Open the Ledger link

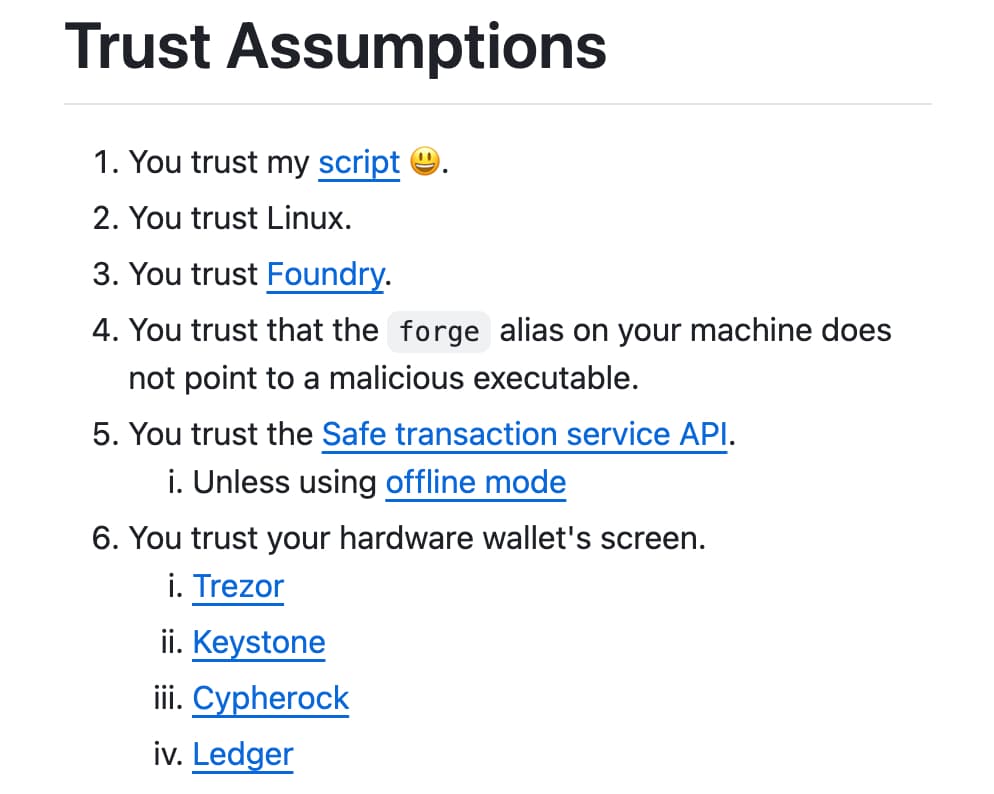243,754
